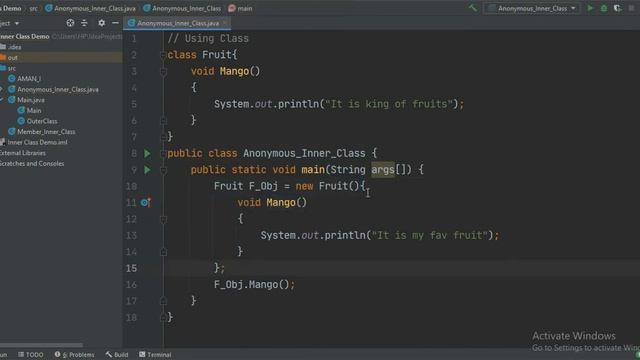Select OuterClass in the project tree

click(x=42, y=121)
